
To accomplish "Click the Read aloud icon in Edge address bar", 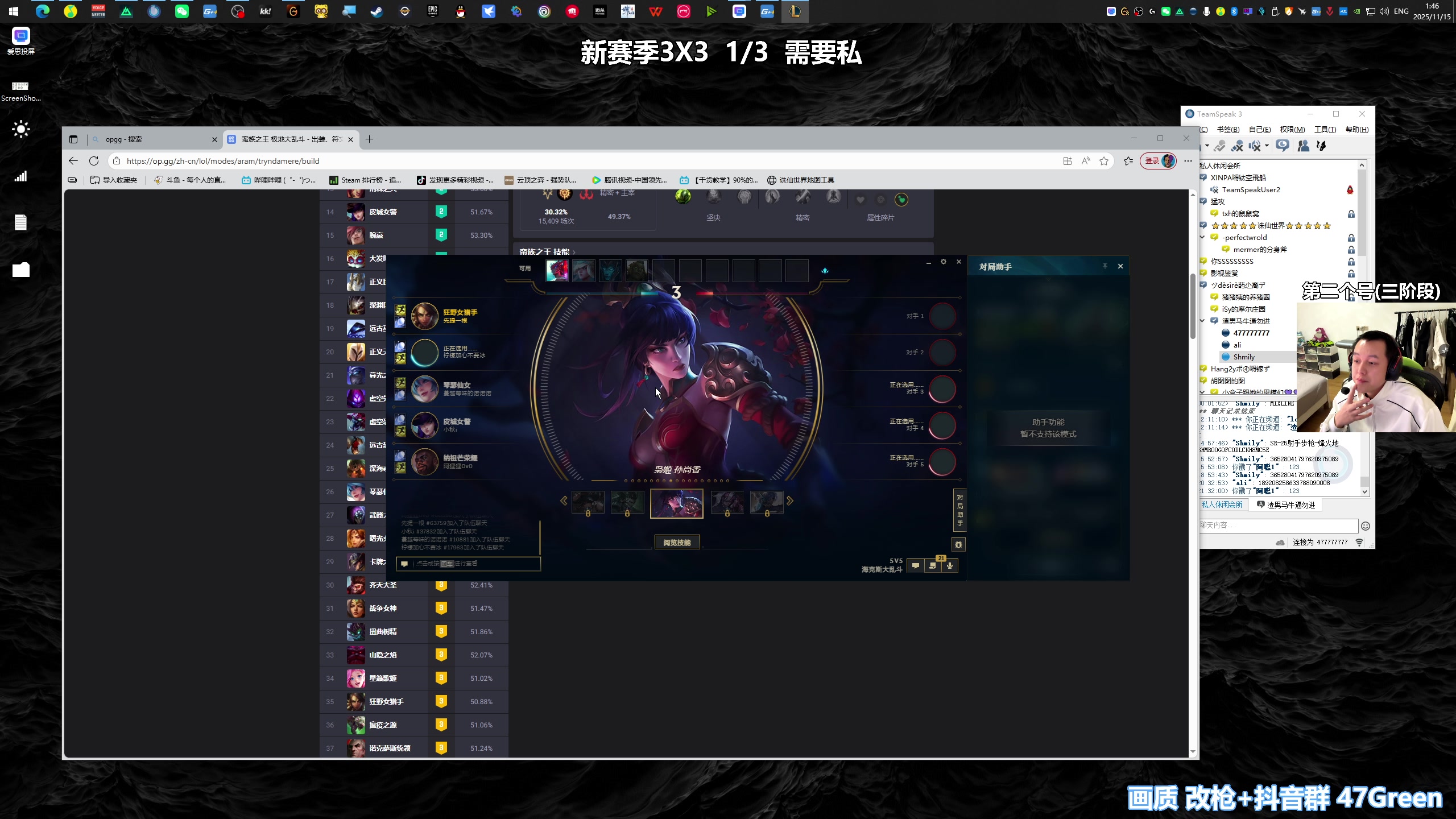I will (1085, 161).
